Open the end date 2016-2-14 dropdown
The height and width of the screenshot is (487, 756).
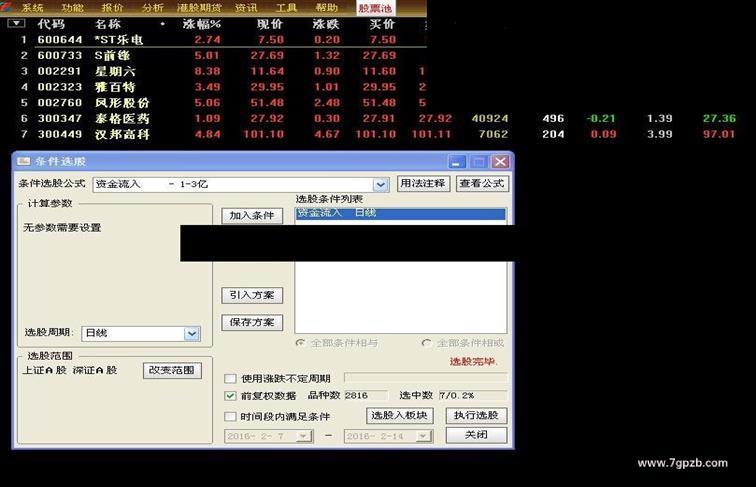click(x=423, y=436)
